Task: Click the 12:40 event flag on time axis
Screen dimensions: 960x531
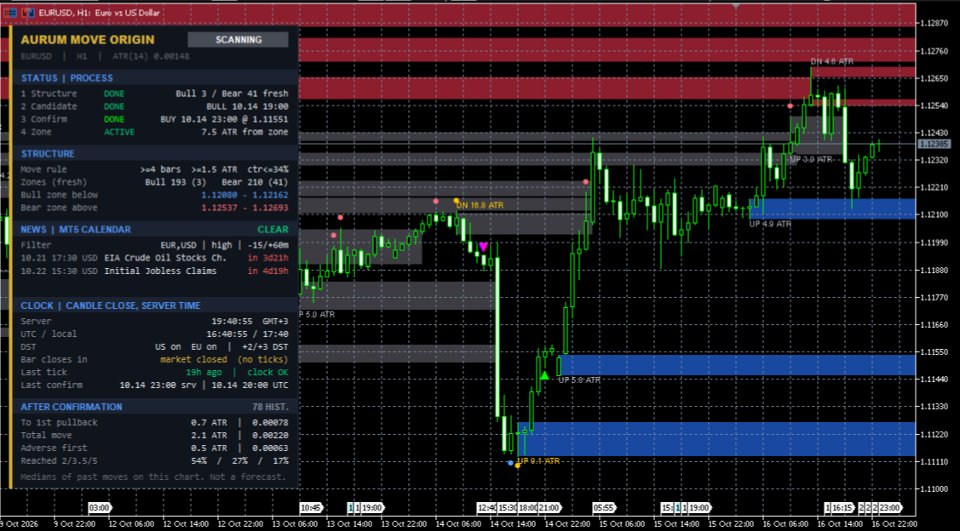Action: tap(487, 508)
